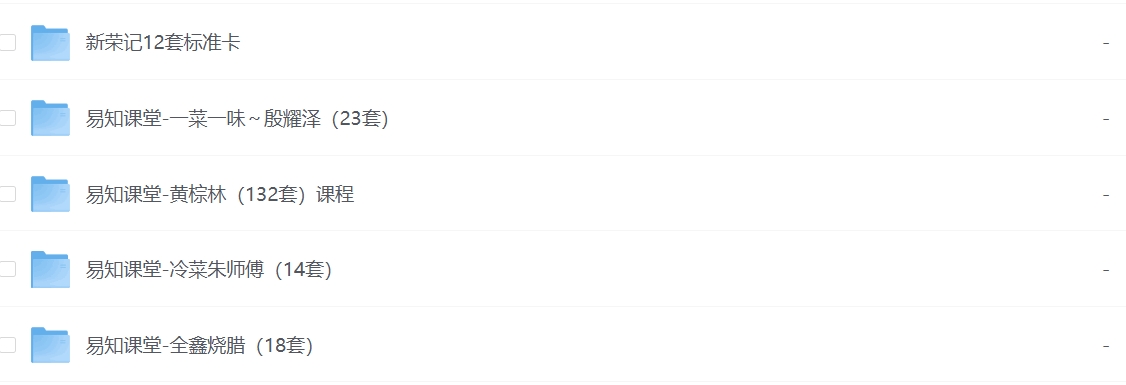Click the folder icon for 新荣记12套标准卡
Image resolution: width=1126 pixels, height=385 pixels.
(x=50, y=42)
